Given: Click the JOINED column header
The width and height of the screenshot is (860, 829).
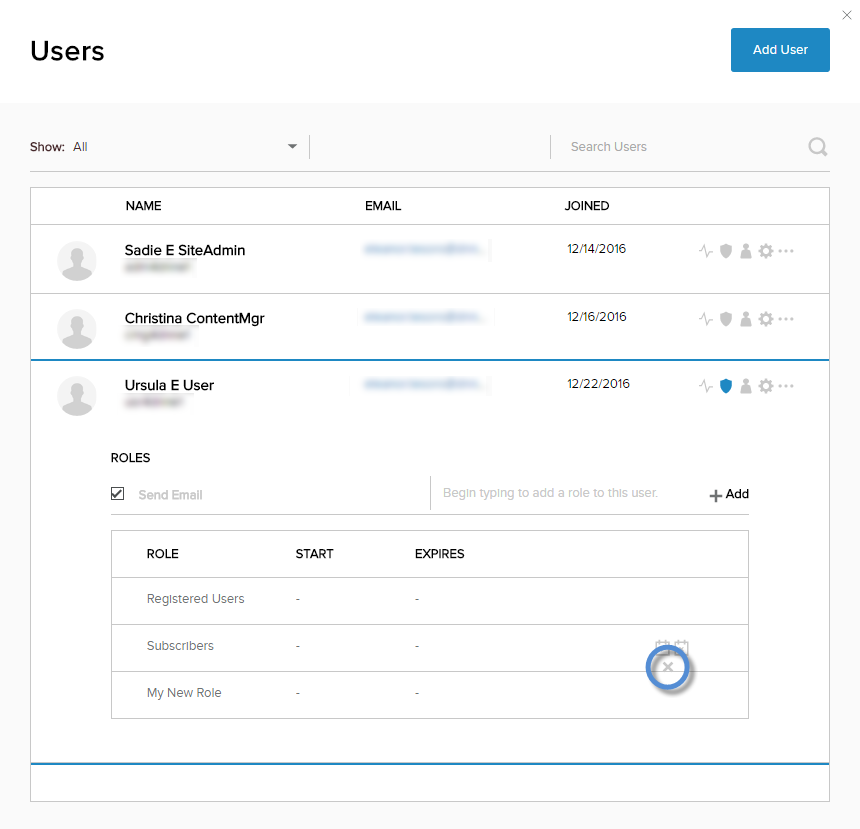Looking at the screenshot, I should [x=587, y=206].
